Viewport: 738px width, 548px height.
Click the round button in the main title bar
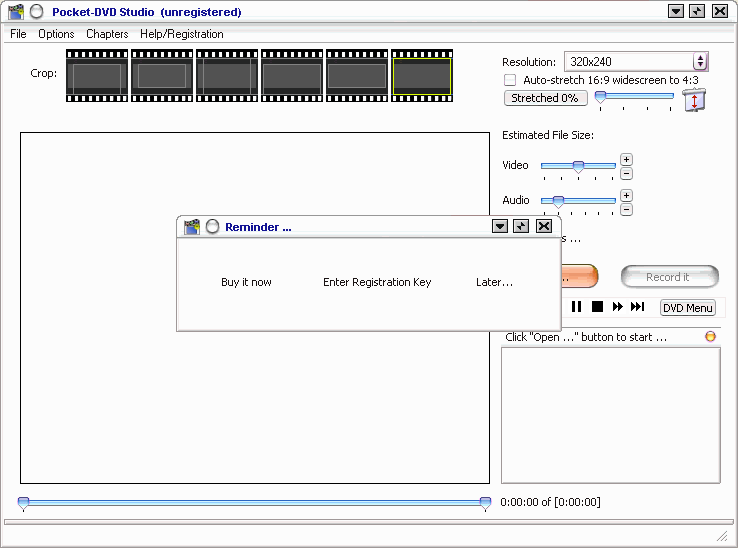tap(36, 11)
